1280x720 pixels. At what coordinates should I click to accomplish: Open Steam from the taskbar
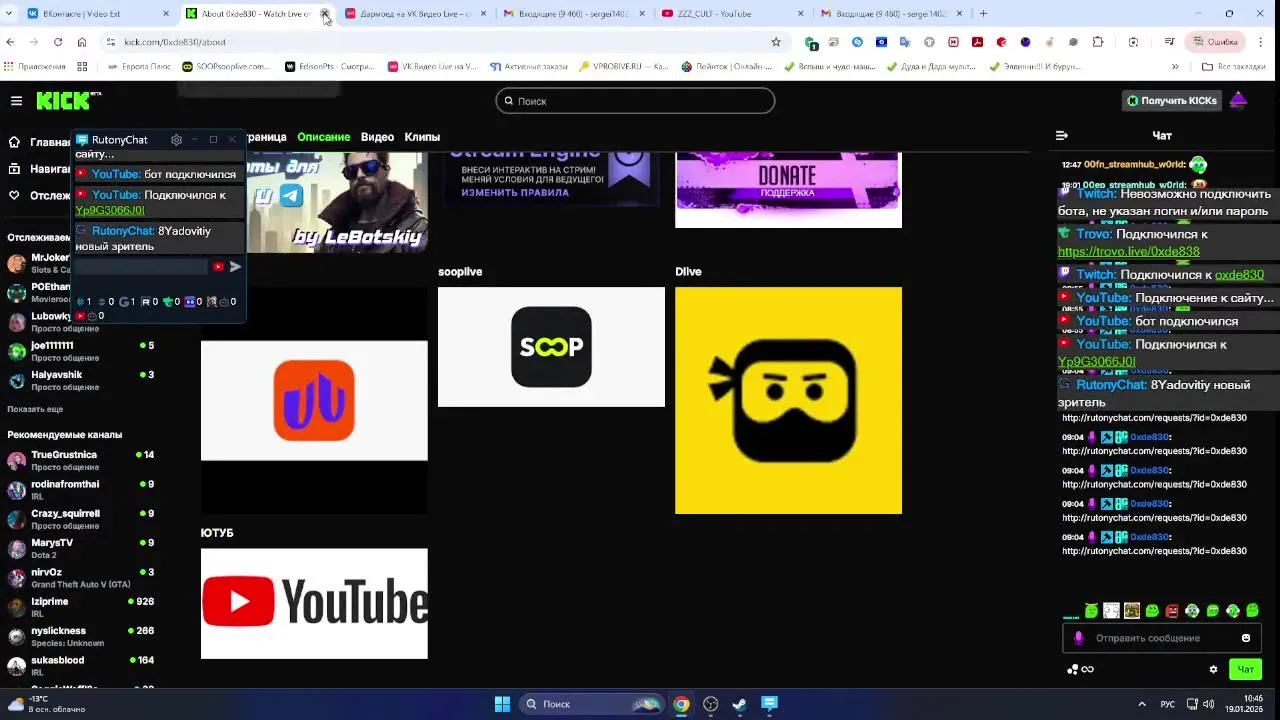click(x=739, y=704)
